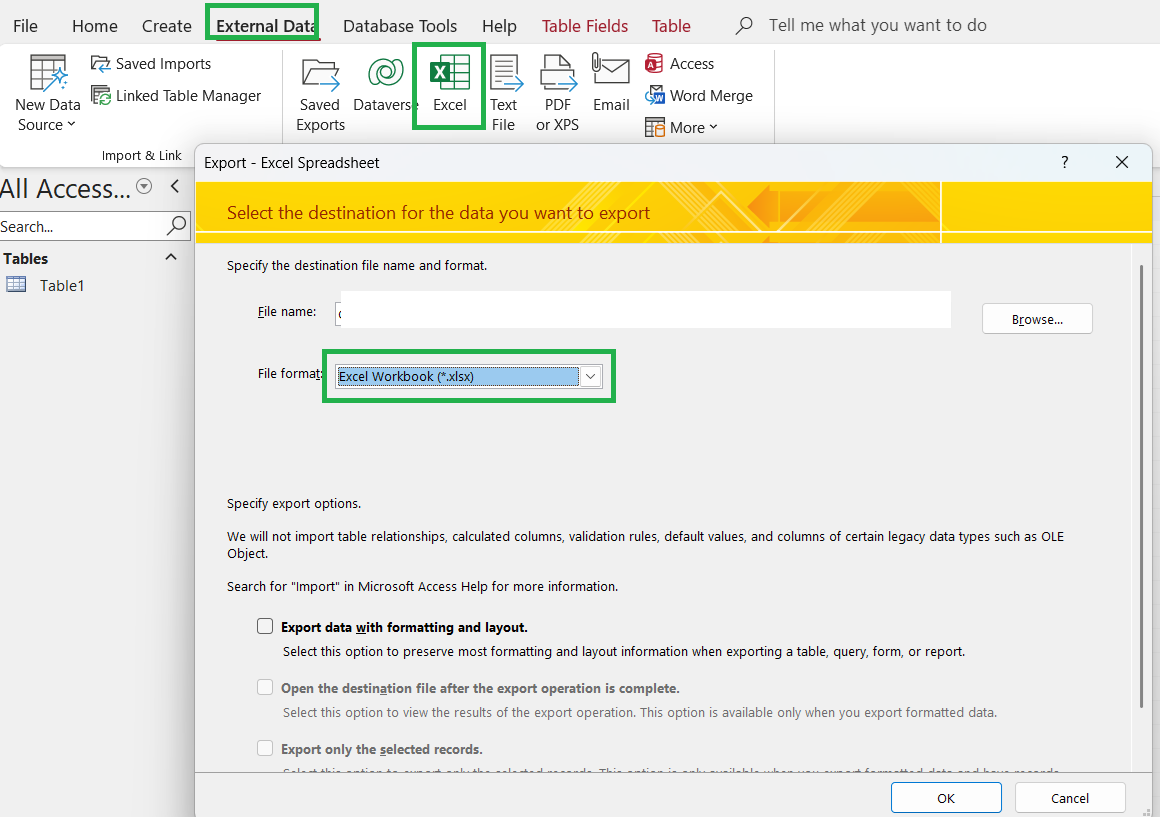Tick Export only the selected records
The image size is (1160, 817).
[265, 748]
